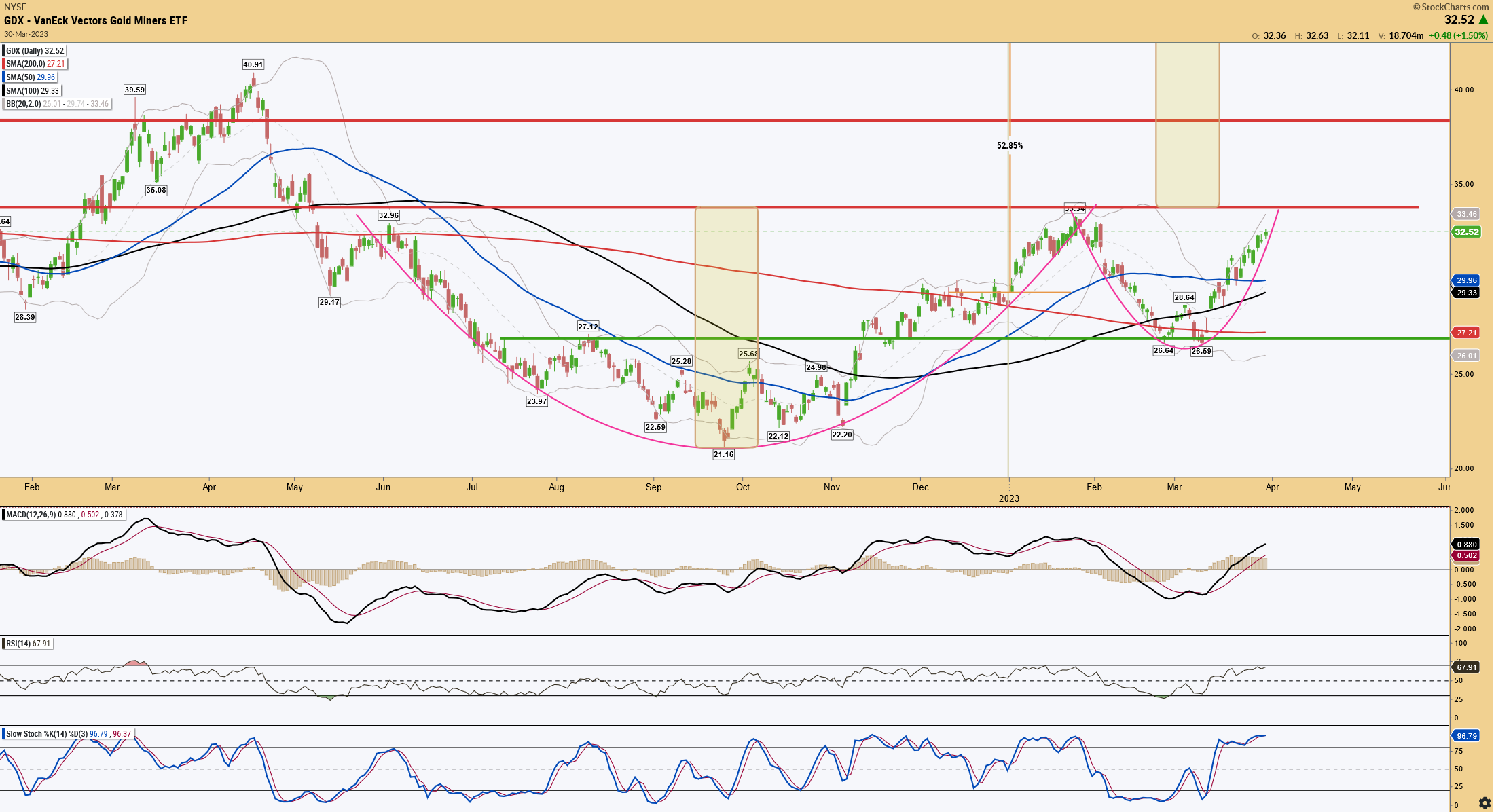The width and height of the screenshot is (1494, 812).
Task: Click the red 27.21 SMA axis tag
Action: (1466, 333)
